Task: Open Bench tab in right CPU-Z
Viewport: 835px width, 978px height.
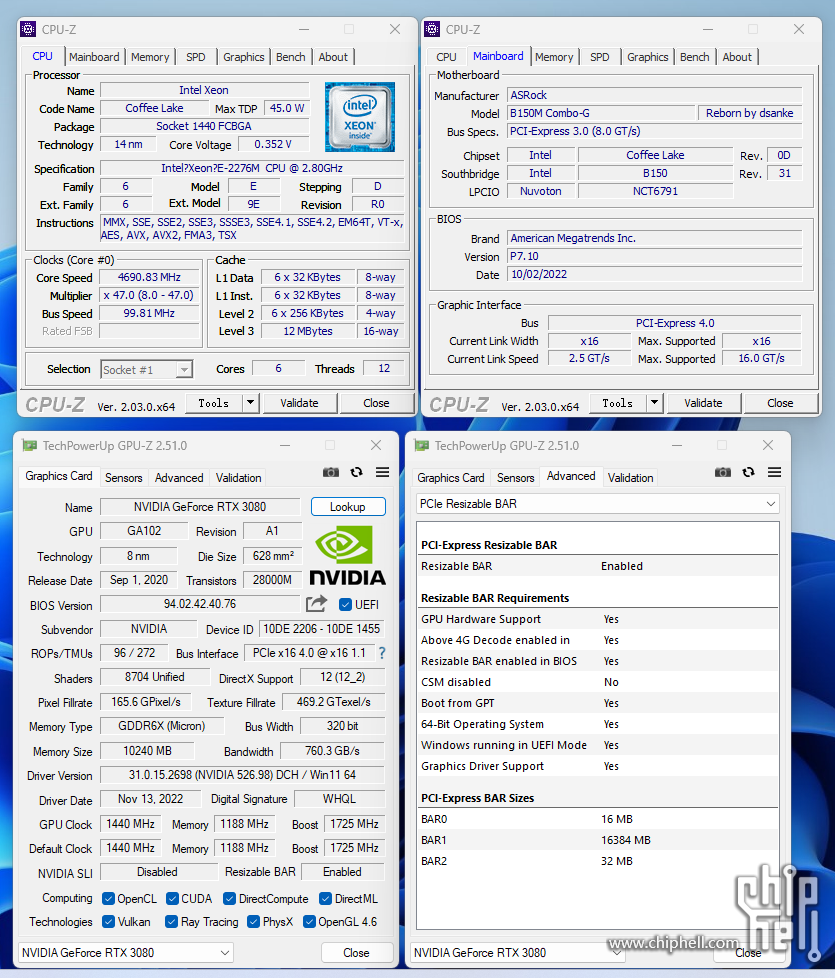Action: 695,57
